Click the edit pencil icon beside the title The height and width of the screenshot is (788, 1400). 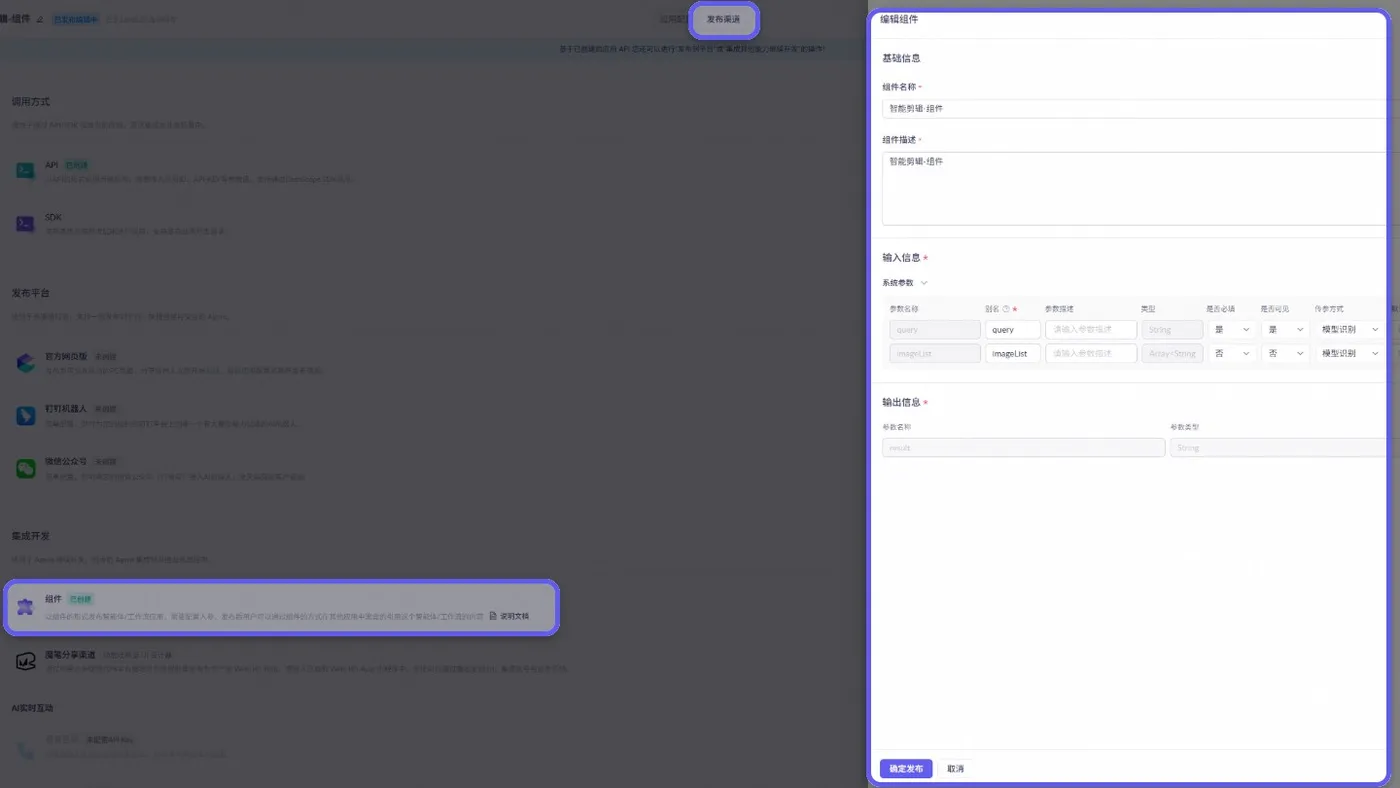pyautogui.click(x=39, y=19)
